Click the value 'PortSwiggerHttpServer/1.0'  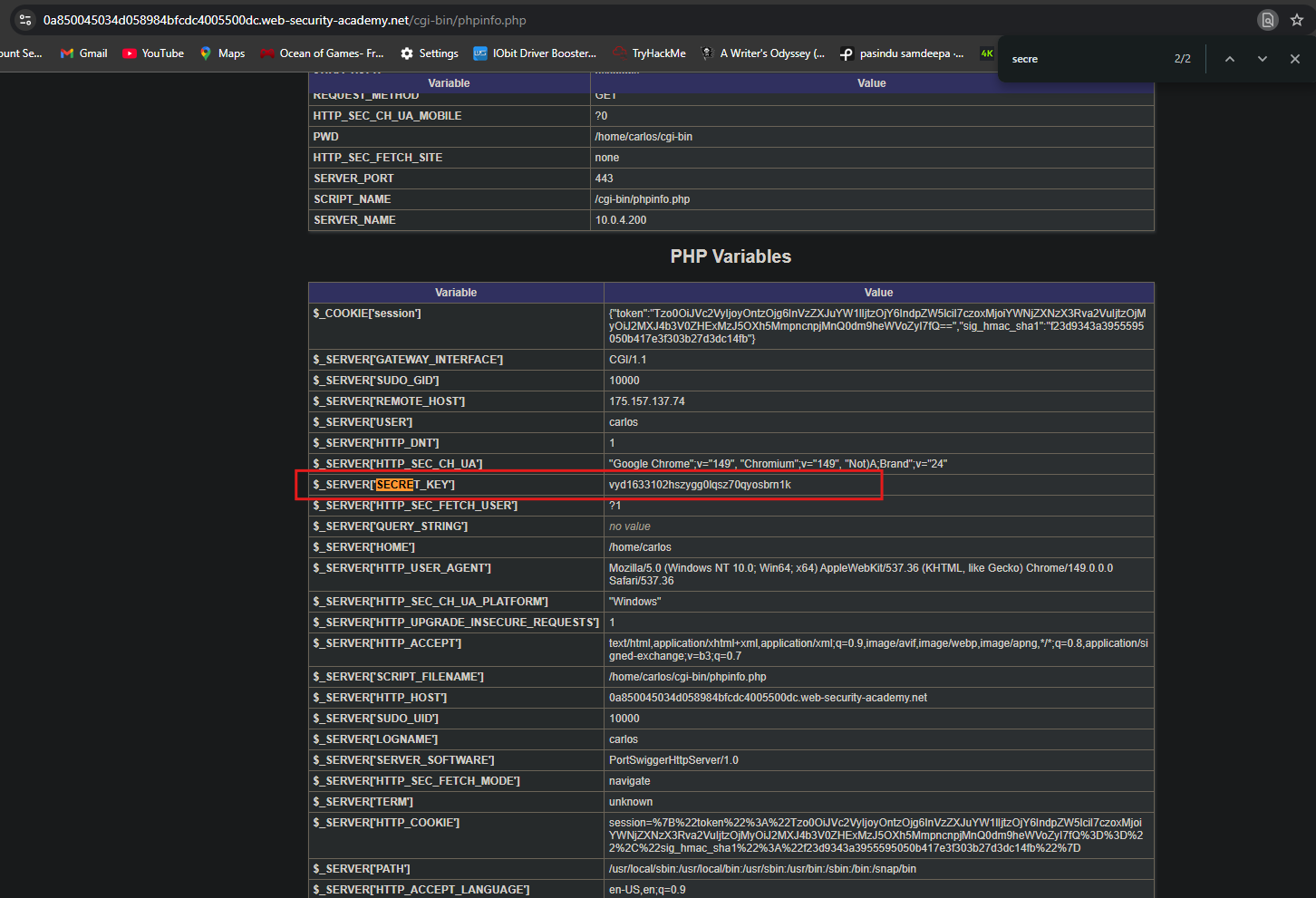tap(673, 760)
